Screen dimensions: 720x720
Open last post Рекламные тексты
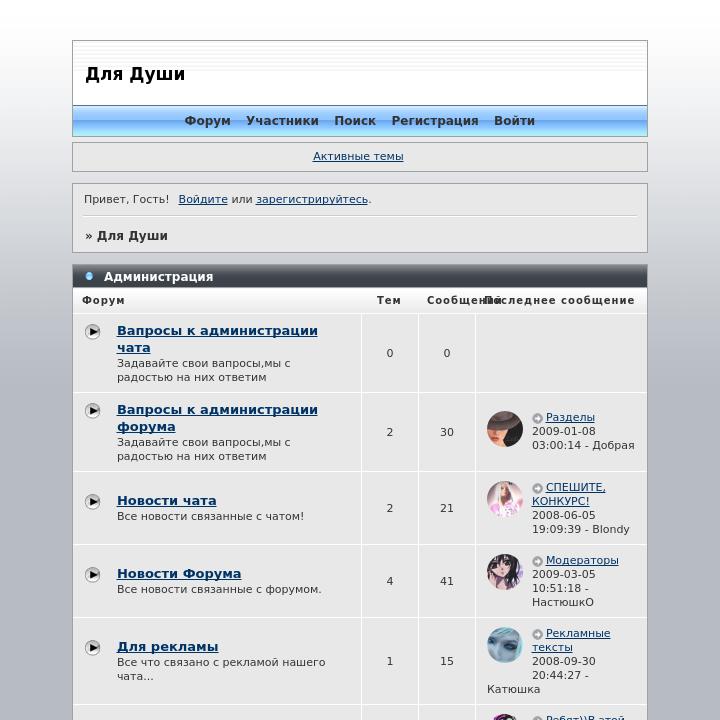[571, 640]
